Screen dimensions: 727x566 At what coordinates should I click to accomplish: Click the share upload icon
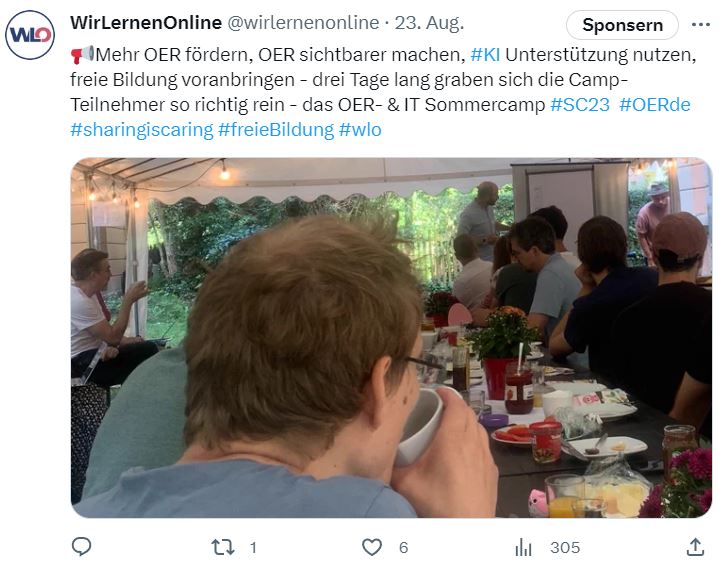click(x=695, y=547)
